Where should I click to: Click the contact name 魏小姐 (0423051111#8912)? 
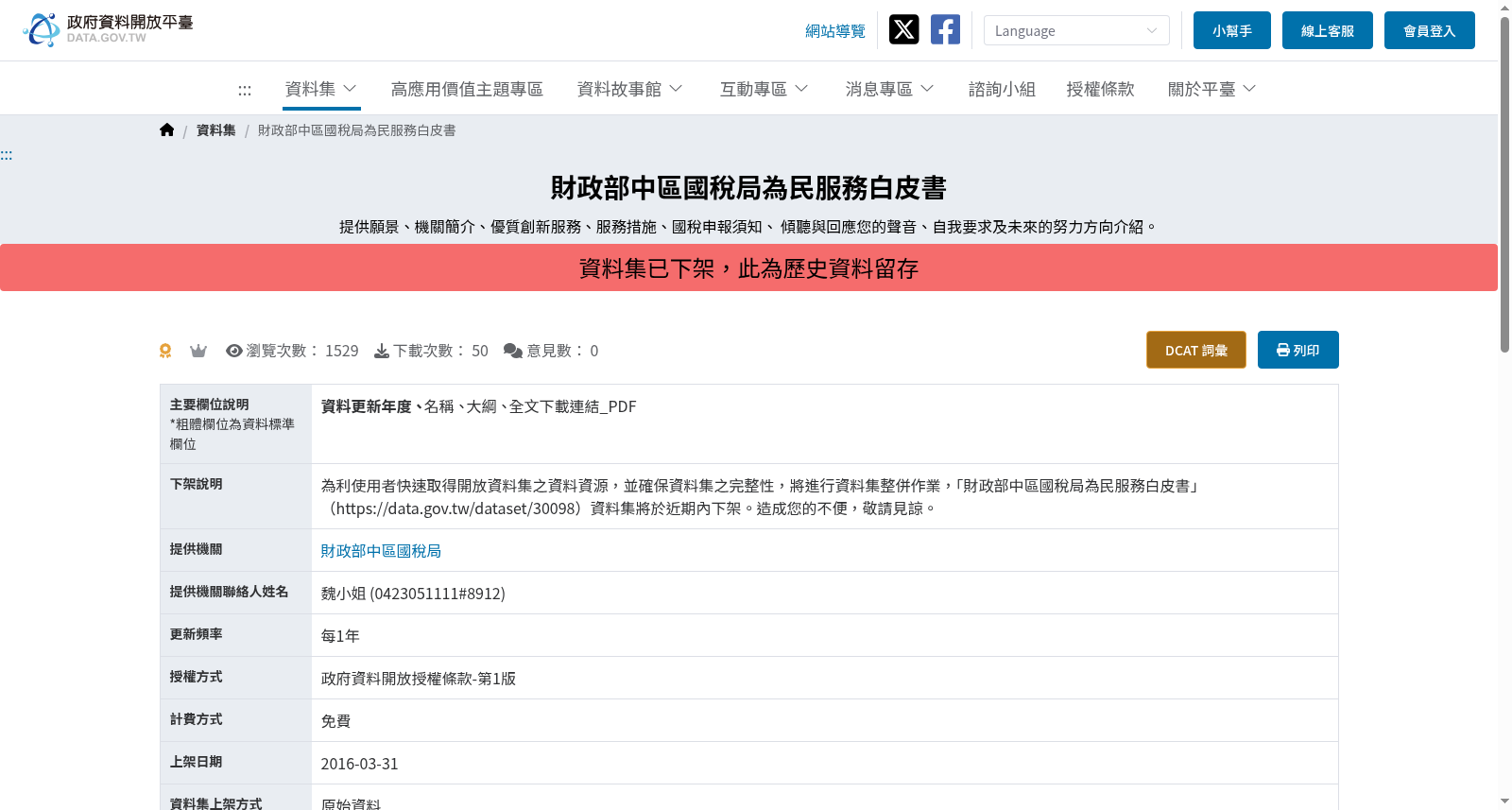click(413, 594)
